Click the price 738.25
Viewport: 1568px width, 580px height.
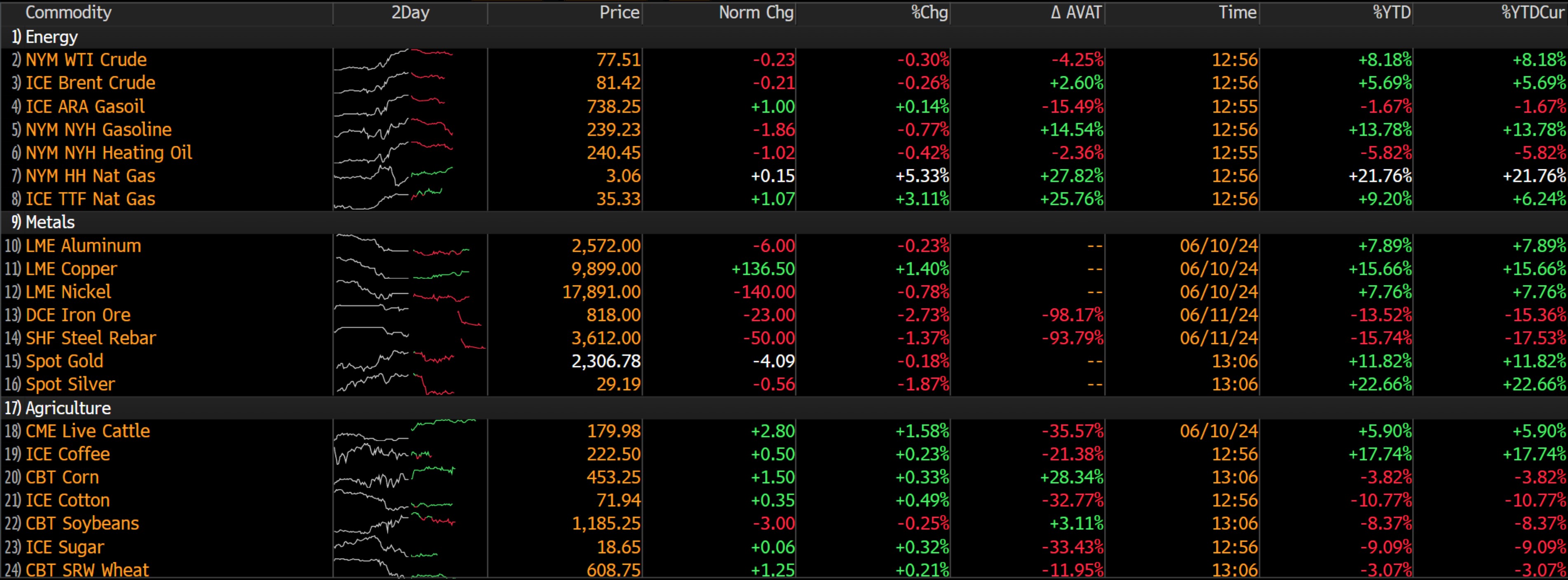(x=614, y=107)
